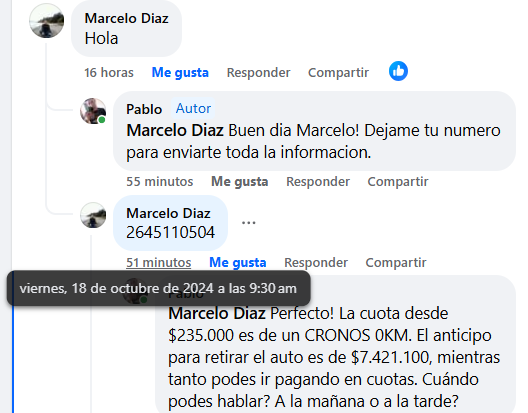
Task: Open the three-dots options on the 2645110504 comment
Action: tap(249, 223)
